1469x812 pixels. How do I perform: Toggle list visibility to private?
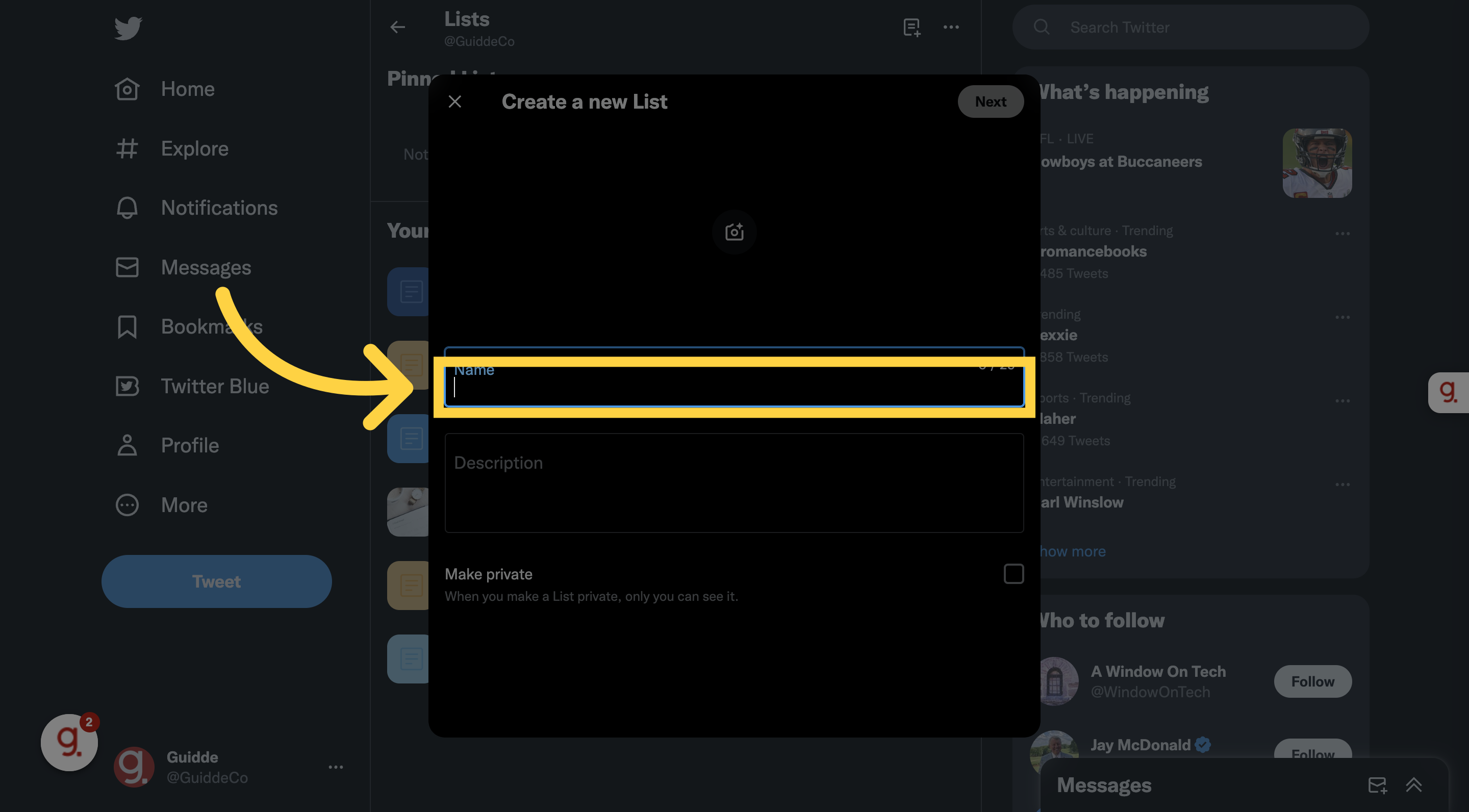(x=1014, y=574)
